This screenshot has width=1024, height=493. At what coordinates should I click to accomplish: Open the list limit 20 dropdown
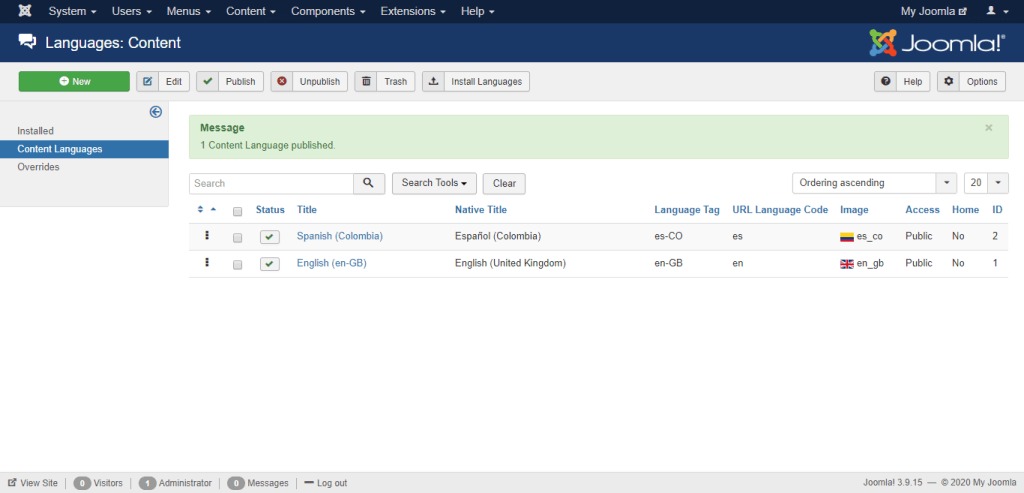986,183
